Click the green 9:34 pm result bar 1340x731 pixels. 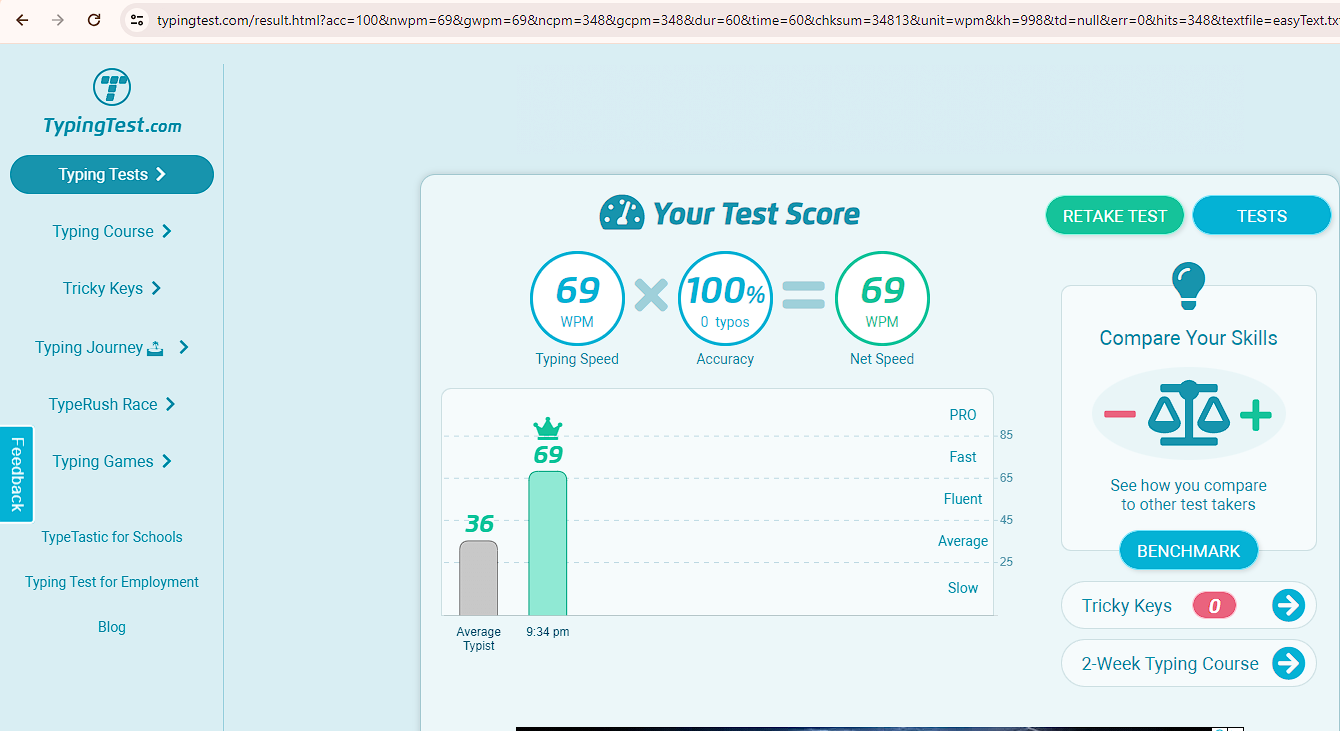click(x=547, y=543)
